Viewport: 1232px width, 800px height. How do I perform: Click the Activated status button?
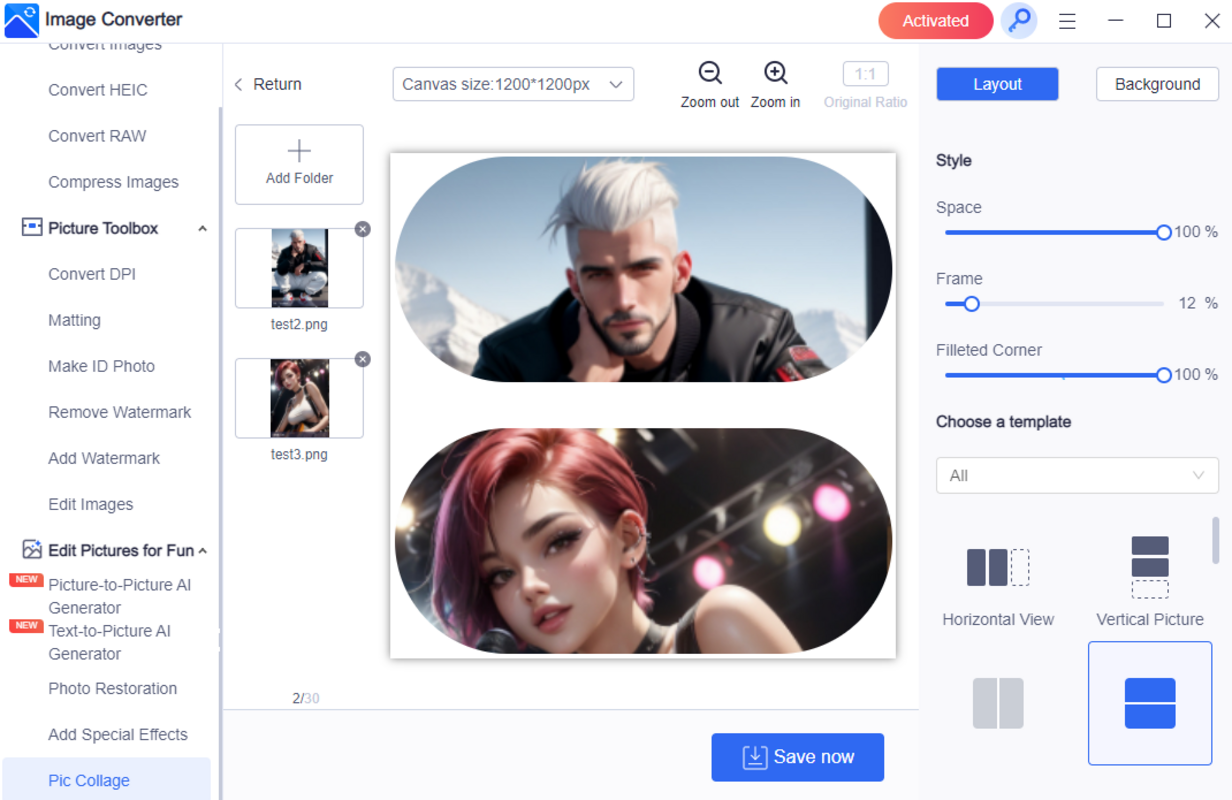(x=935, y=21)
